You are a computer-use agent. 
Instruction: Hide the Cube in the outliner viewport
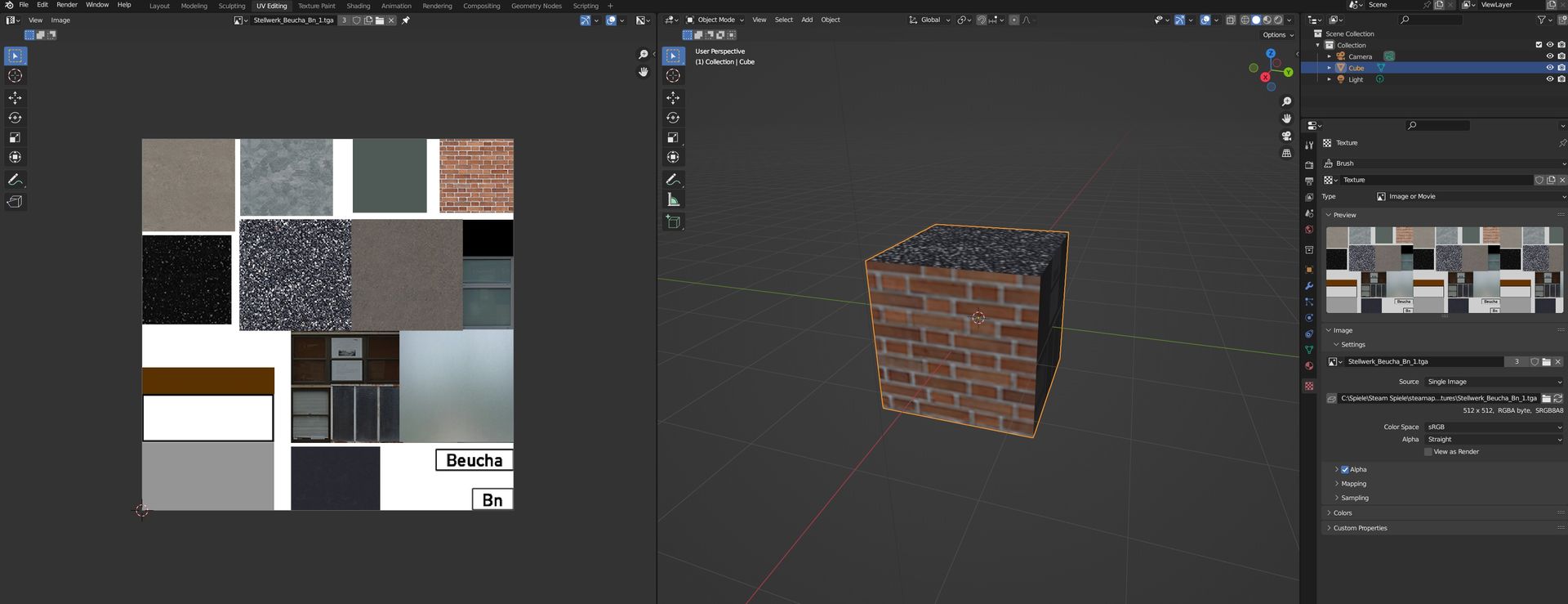pos(1549,68)
